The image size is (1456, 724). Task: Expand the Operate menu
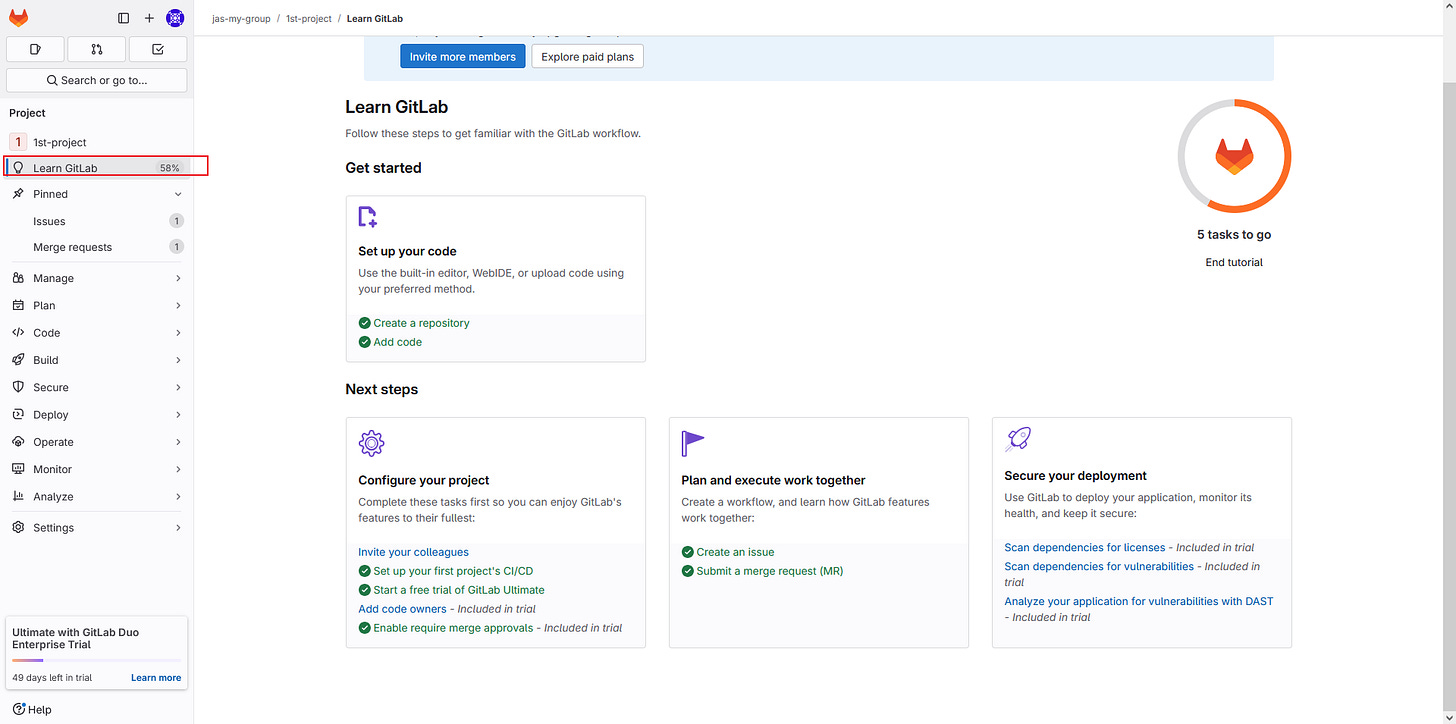[x=97, y=442]
